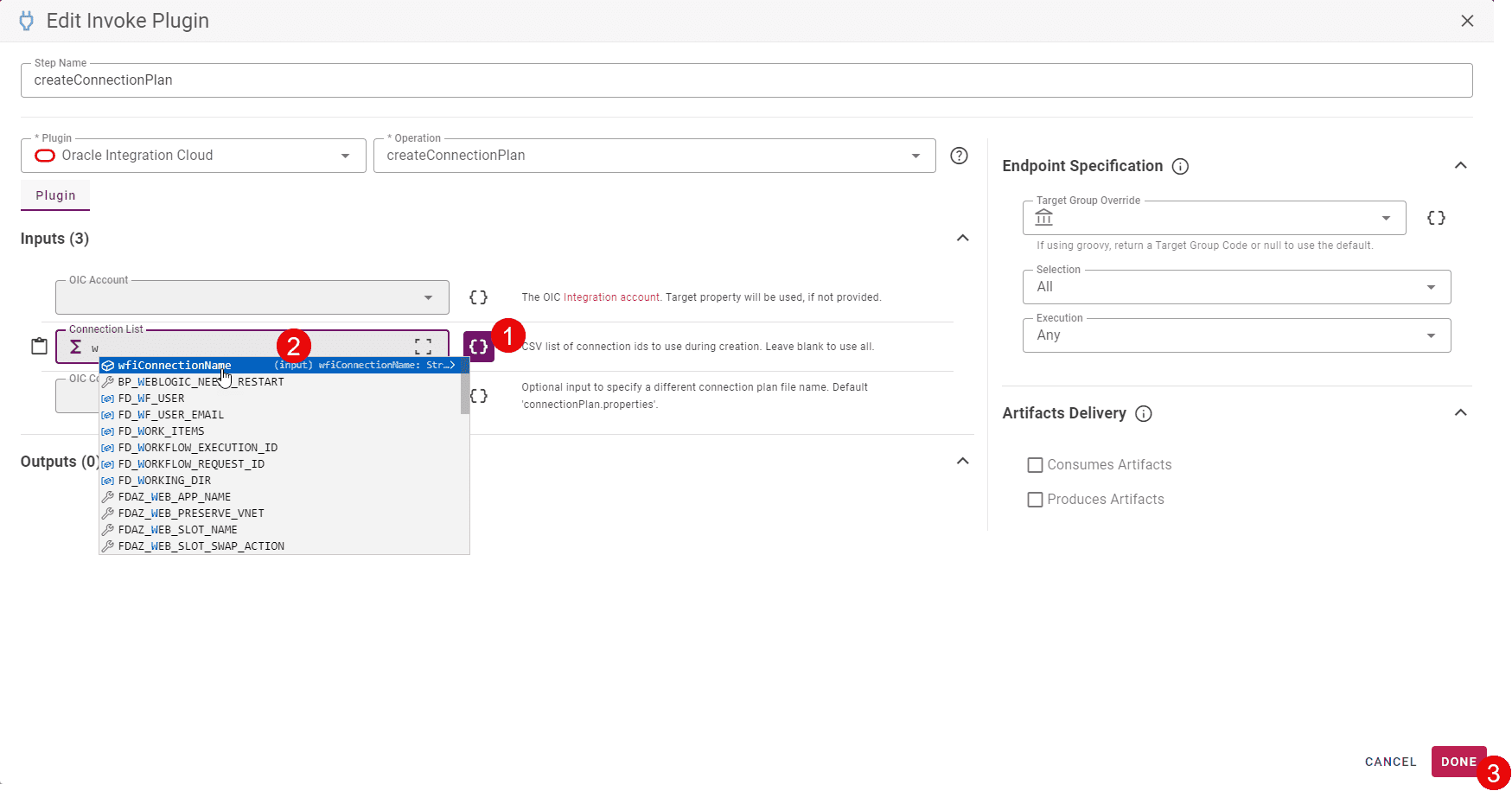
Task: Open the help question mark beside Operation
Action: point(959,156)
